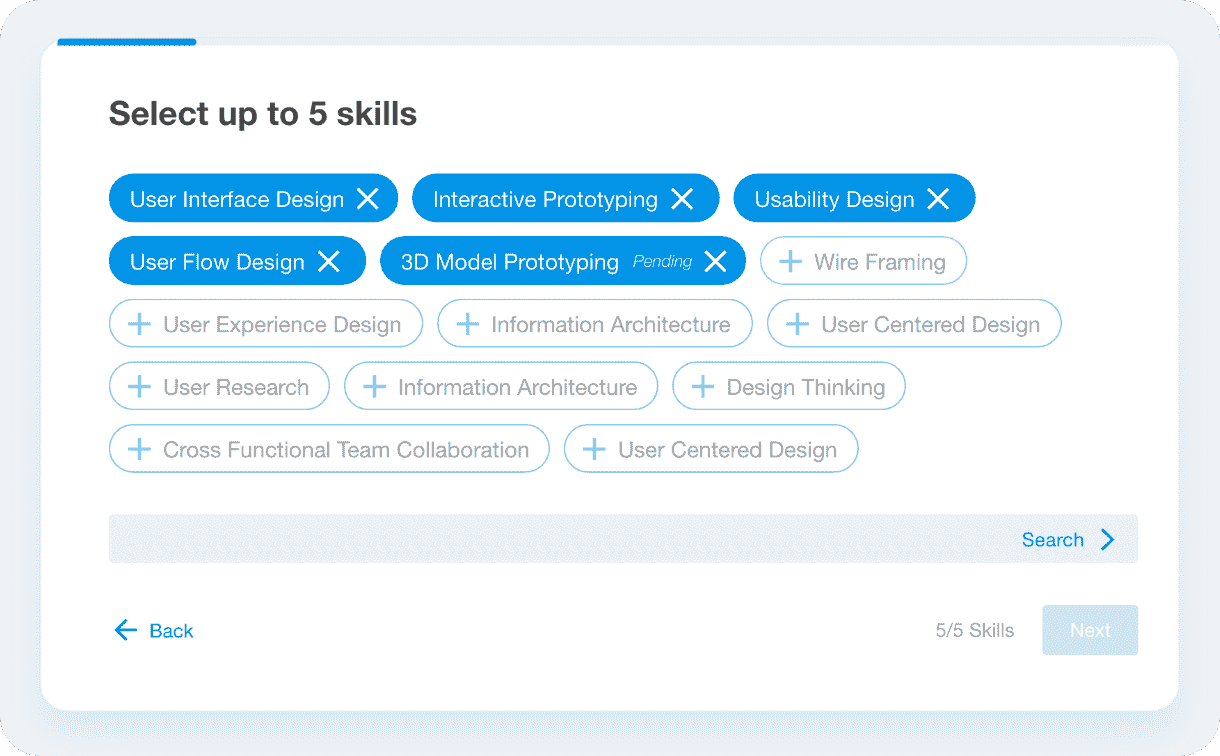Viewport: 1220px width, 756px height.
Task: Remove "User Interface Design" via its X icon
Action: coord(367,198)
